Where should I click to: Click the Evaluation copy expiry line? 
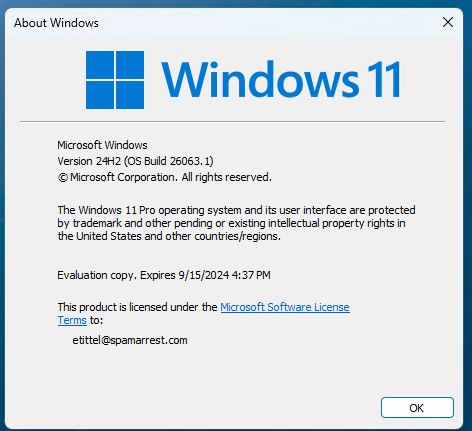pyautogui.click(x=164, y=275)
